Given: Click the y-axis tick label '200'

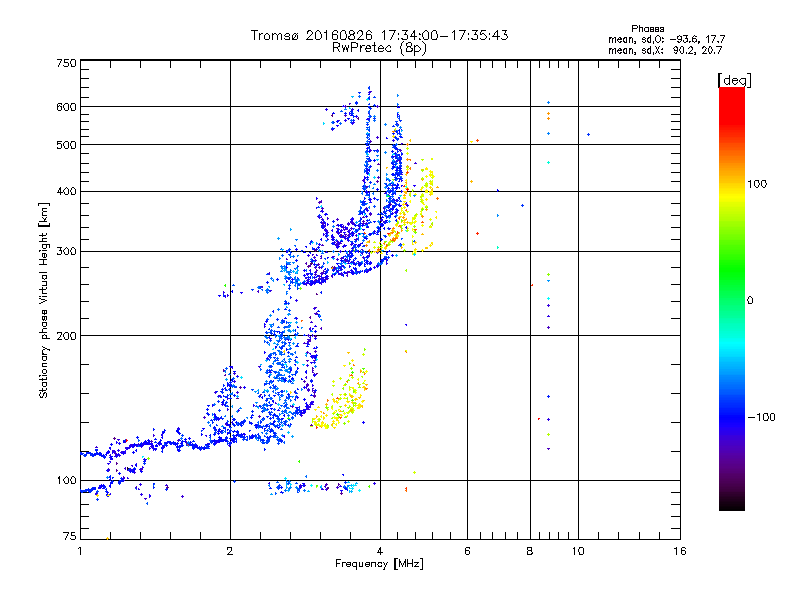Looking at the screenshot, I should 67,336.
